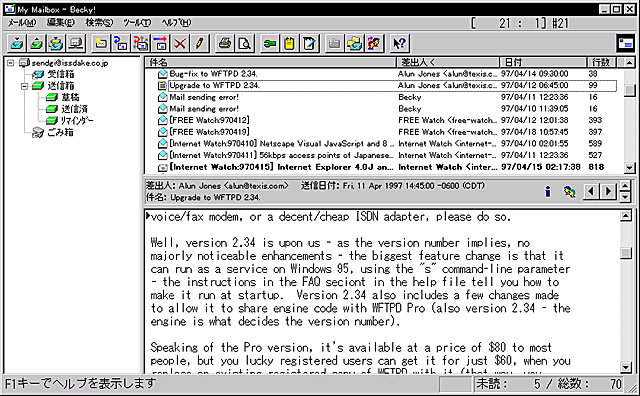Collapse the 送信箱 folder tree node
The width and height of the screenshot is (640, 396).
(x=24, y=86)
